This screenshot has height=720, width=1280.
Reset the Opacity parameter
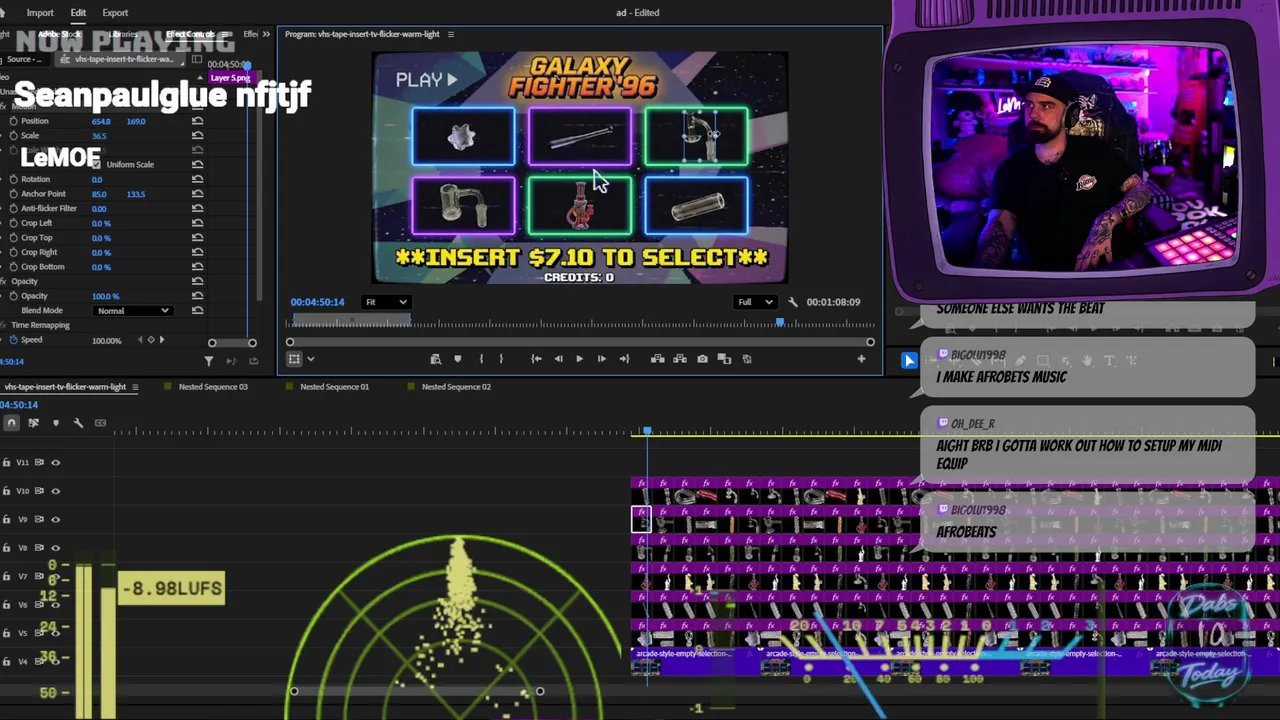(x=198, y=296)
